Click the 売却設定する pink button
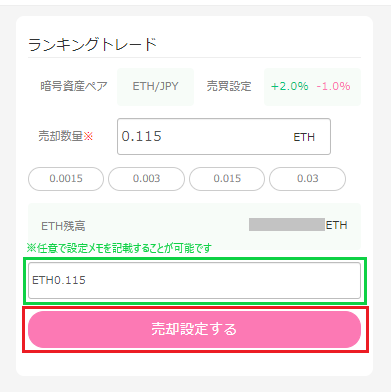The height and width of the screenshot is (392, 391). 194,329
